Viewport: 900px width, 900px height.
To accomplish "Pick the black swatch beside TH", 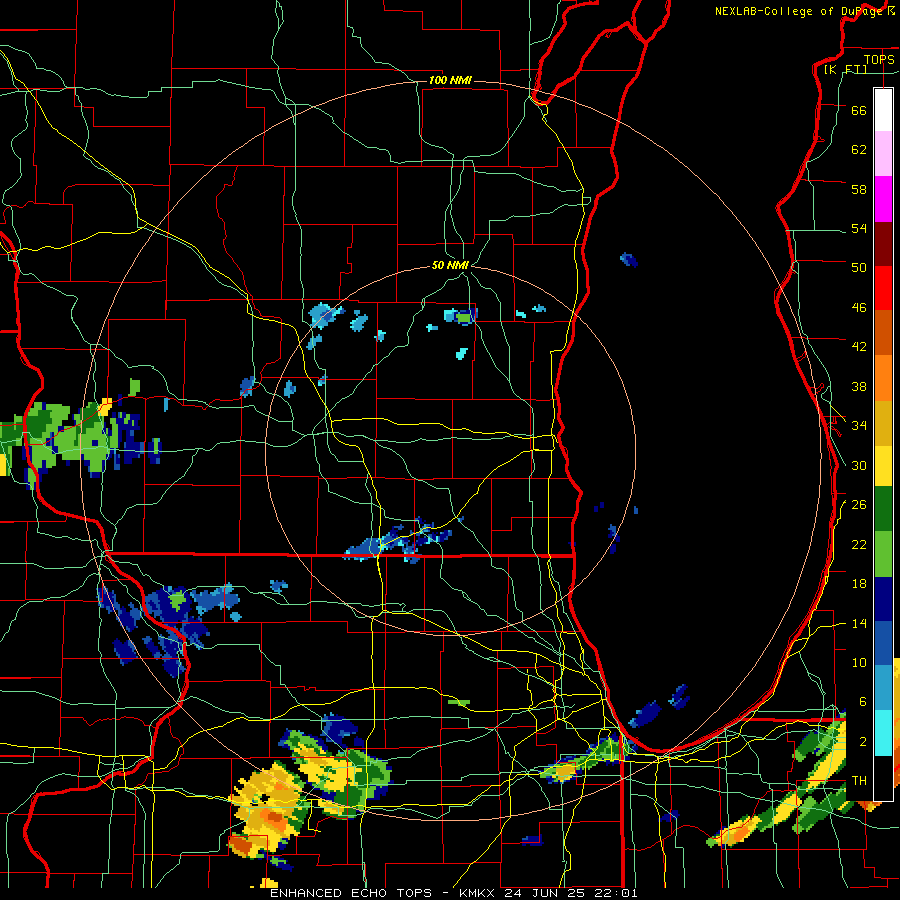I will [883, 778].
